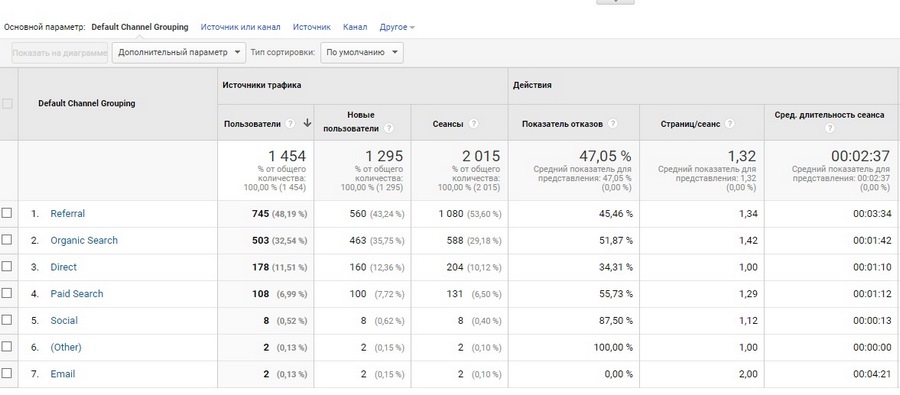Click the Default Channel Grouping column header
900x395 pixels.
coord(87,104)
